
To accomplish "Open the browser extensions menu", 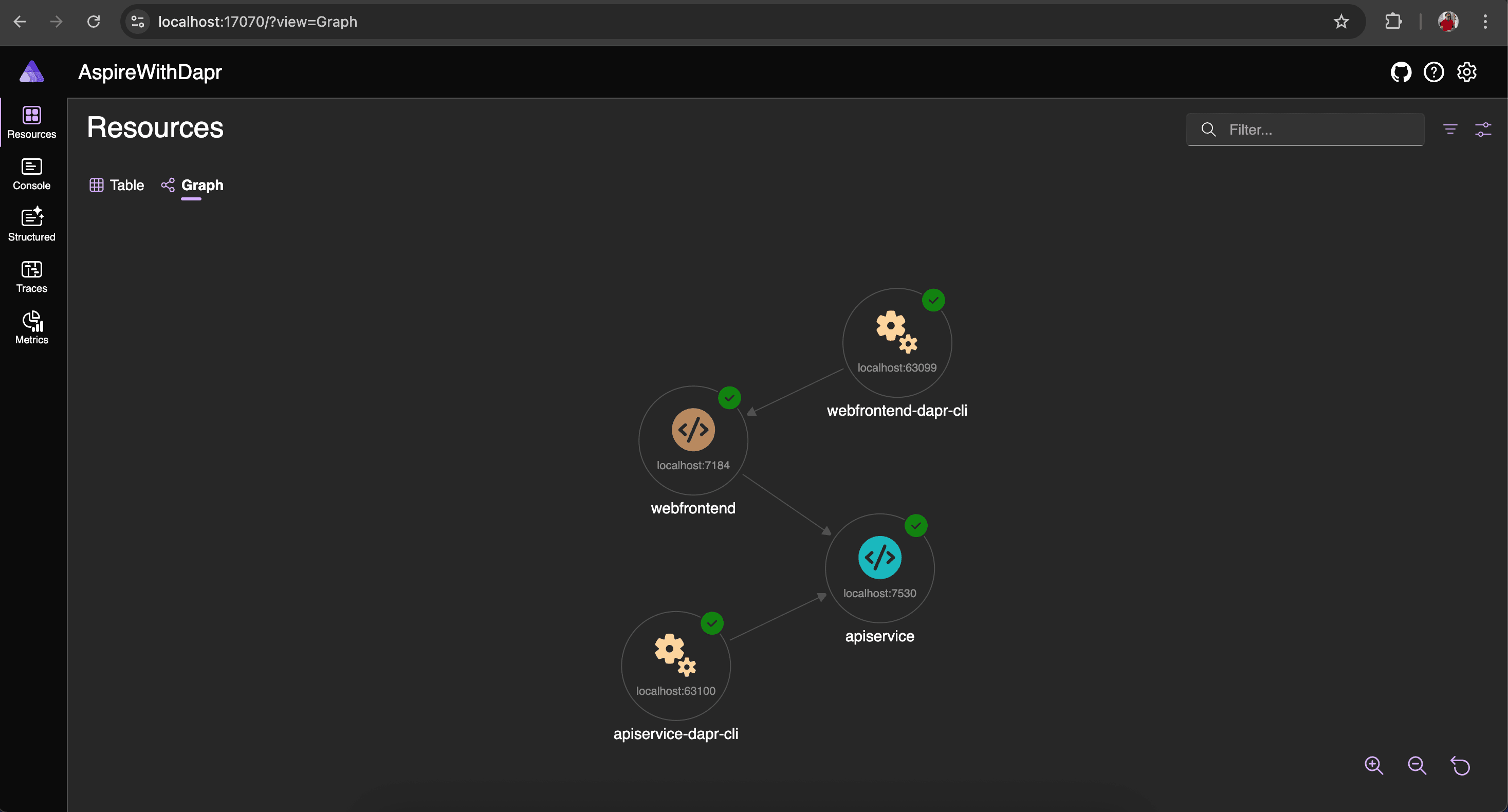I will coord(1393,22).
